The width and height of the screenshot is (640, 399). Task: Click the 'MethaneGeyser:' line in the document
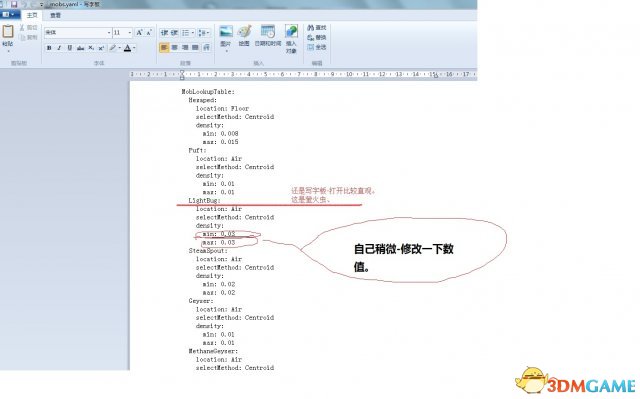tap(213, 351)
